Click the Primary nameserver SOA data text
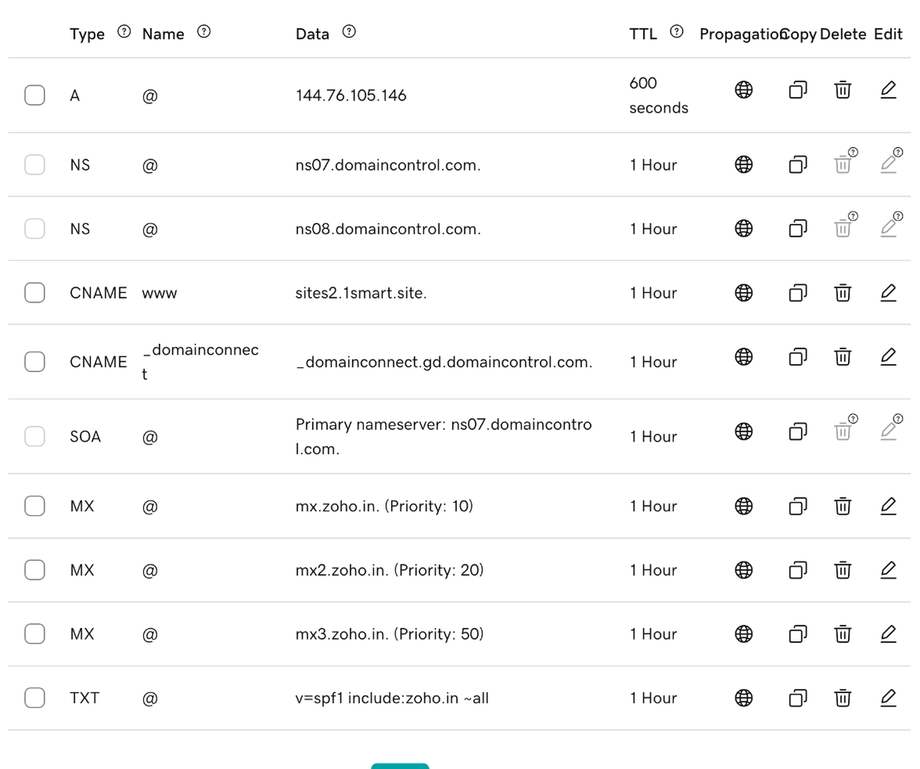Screen dimensions: 920x769 444,436
